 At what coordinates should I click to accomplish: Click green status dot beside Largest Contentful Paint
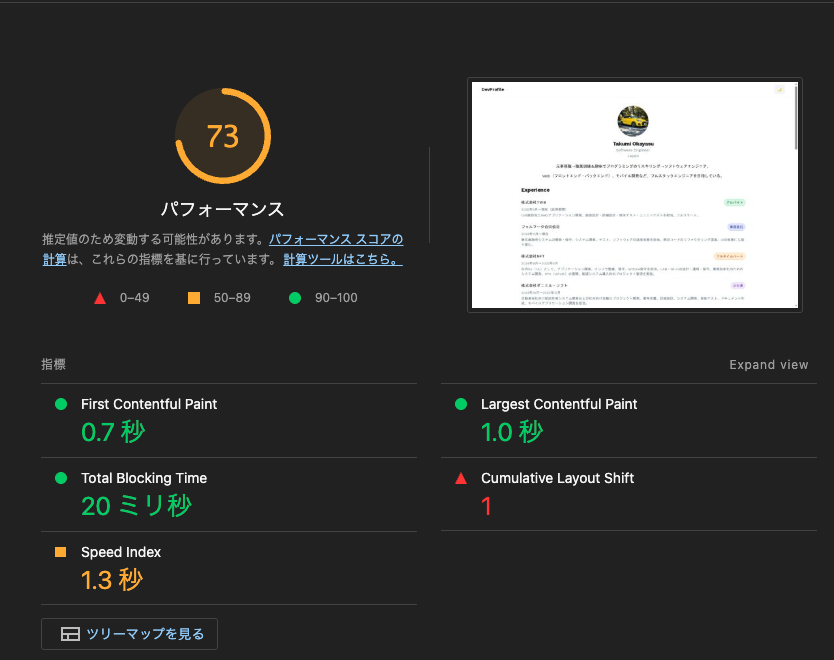(x=461, y=404)
